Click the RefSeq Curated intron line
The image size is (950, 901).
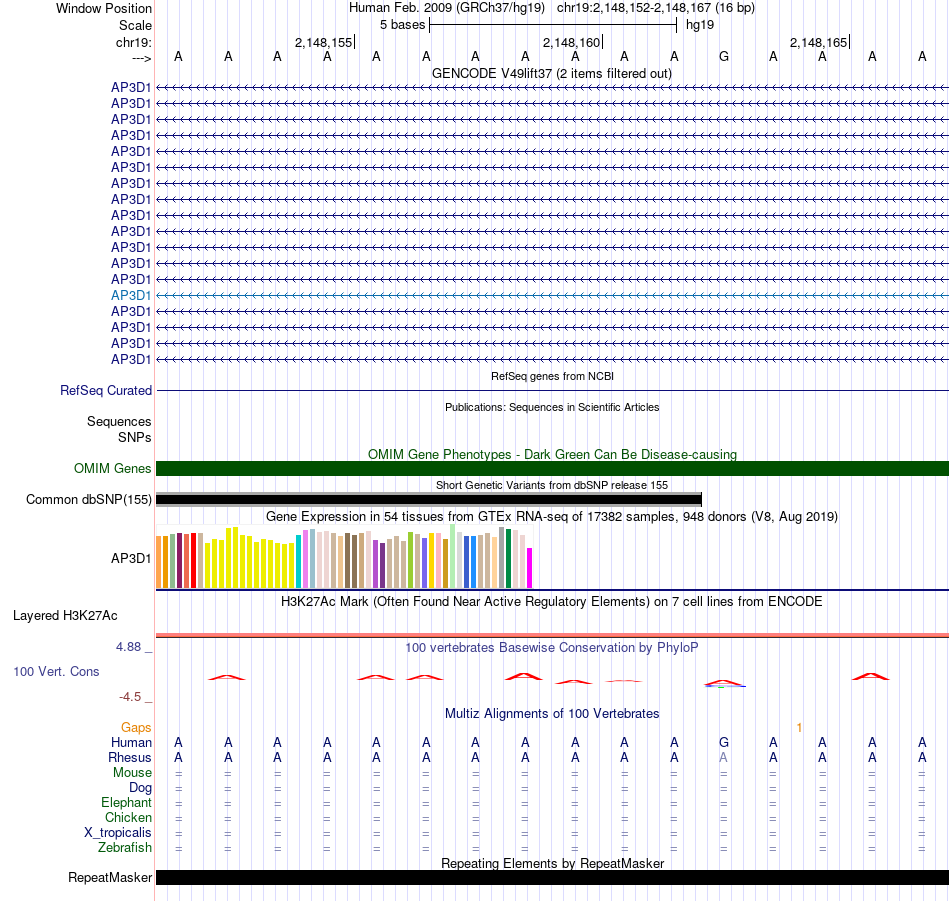point(553,390)
